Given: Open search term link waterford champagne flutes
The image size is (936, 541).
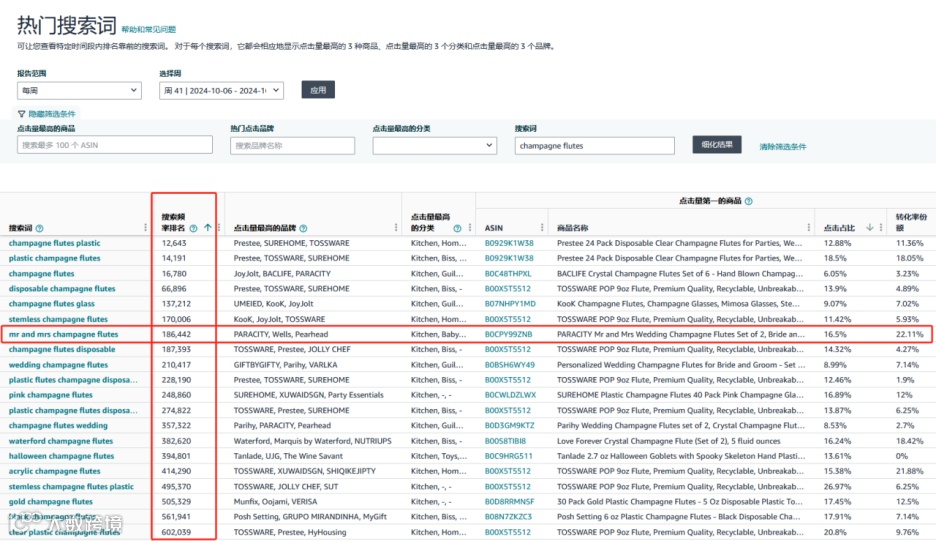Looking at the screenshot, I should tap(61, 441).
